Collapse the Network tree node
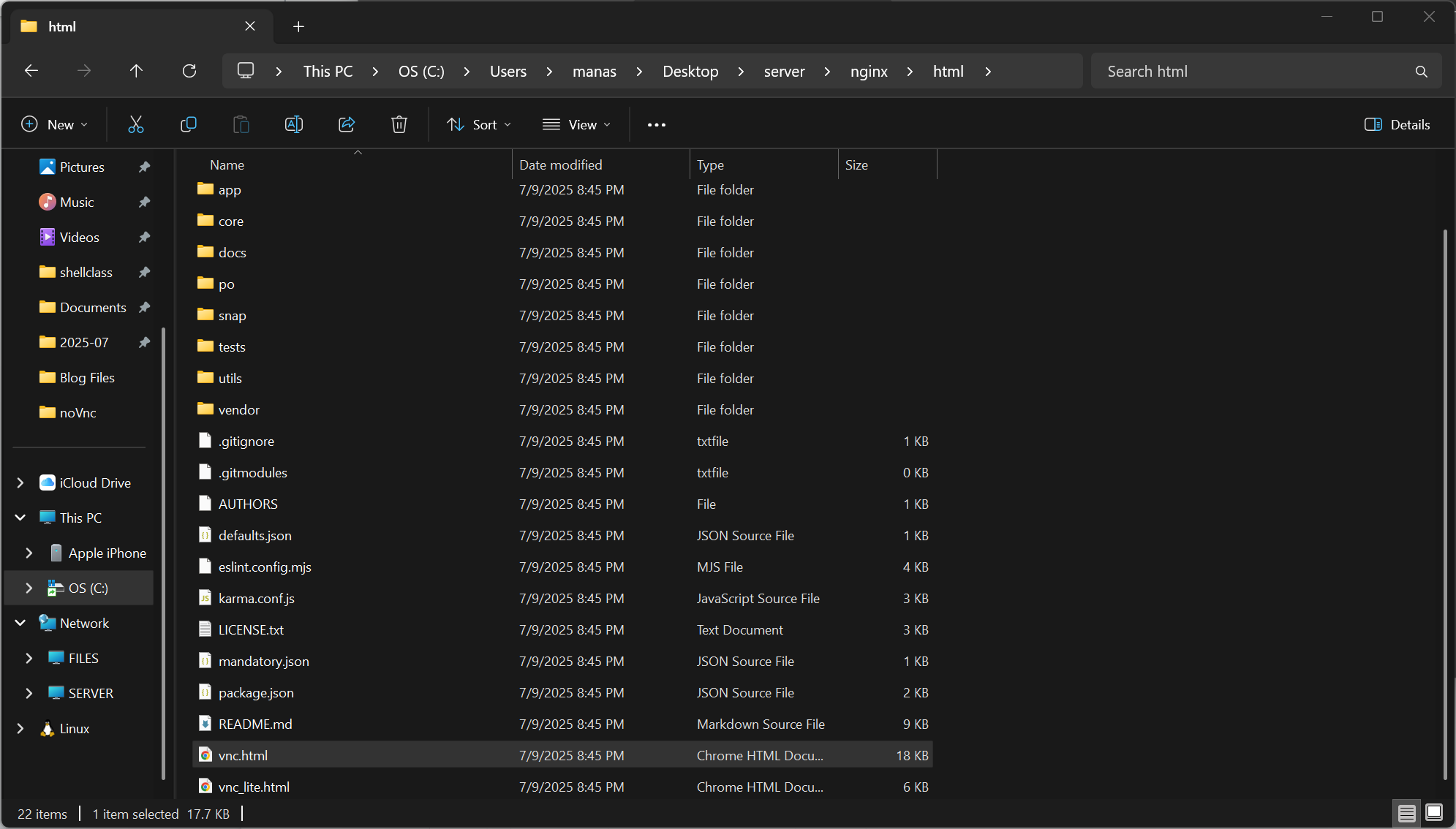Screen dimensions: 1456x829 pos(20,624)
